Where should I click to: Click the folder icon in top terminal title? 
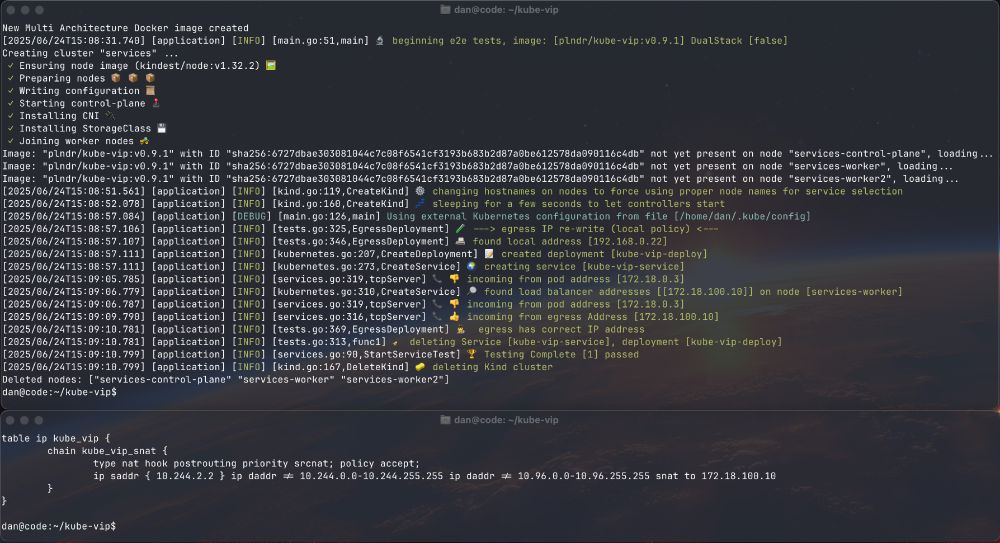click(x=445, y=10)
